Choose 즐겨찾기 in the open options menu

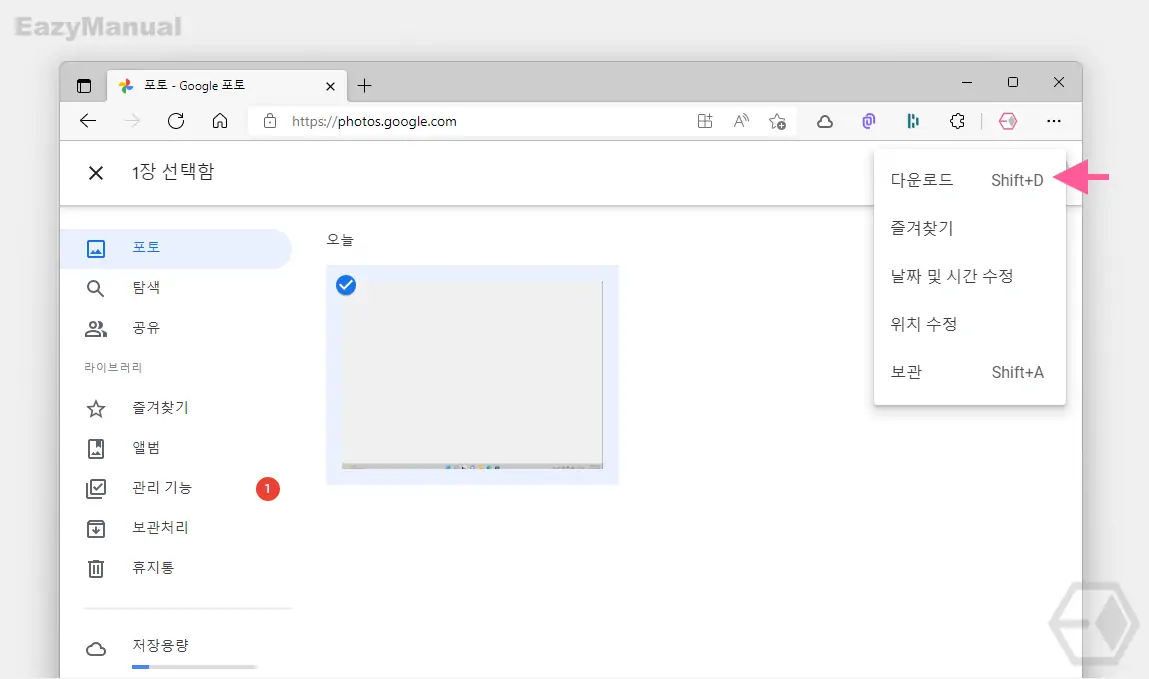click(x=969, y=229)
